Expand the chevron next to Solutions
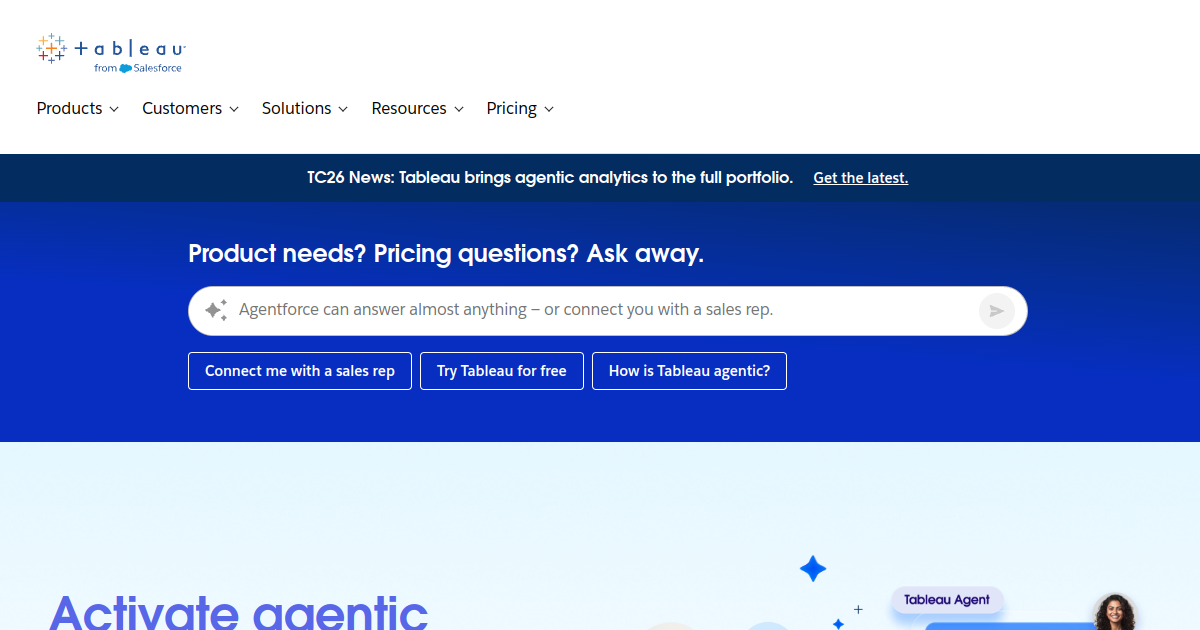This screenshot has width=1200, height=630. [343, 109]
